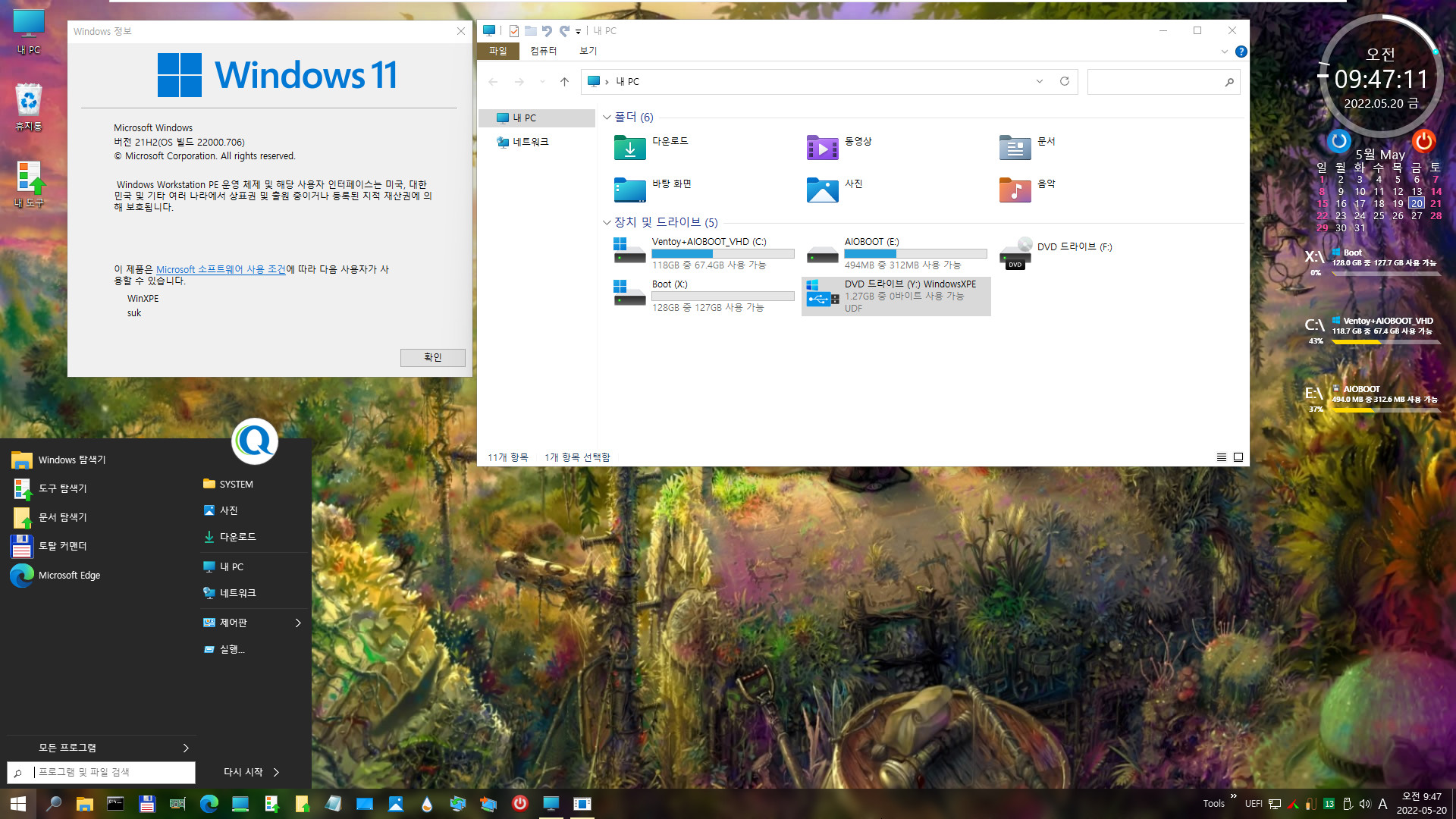
Task: Click the blue refresh circle on clock widget
Action: pyautogui.click(x=1339, y=140)
